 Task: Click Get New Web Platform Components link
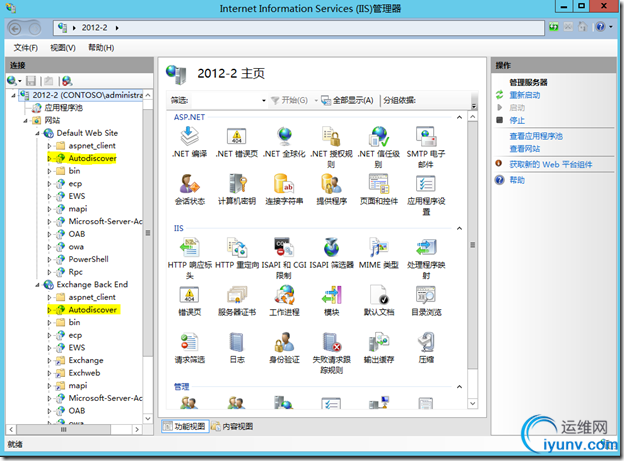[551, 164]
